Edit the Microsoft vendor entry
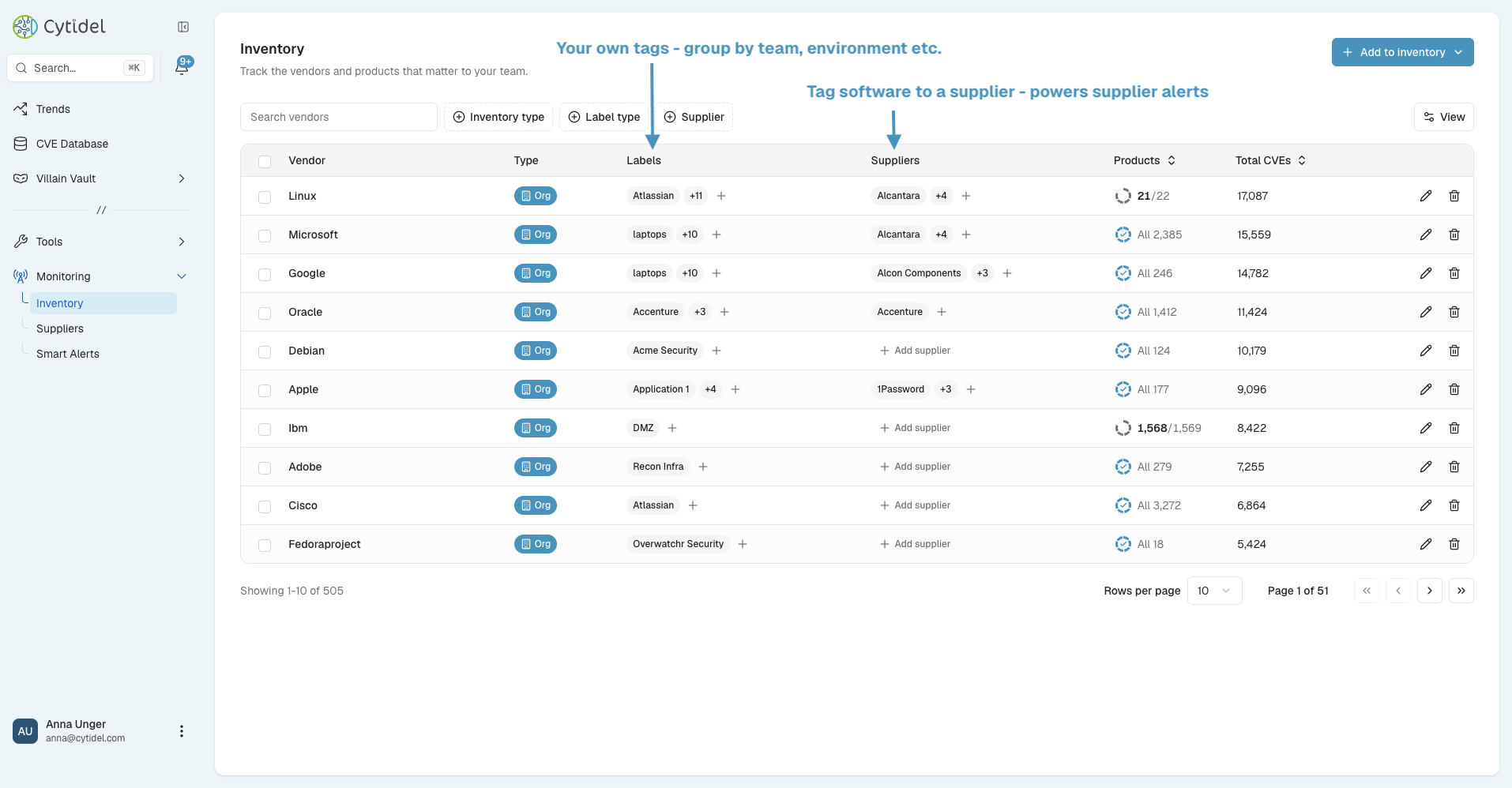Viewport: 1512px width, 788px height. click(1426, 235)
